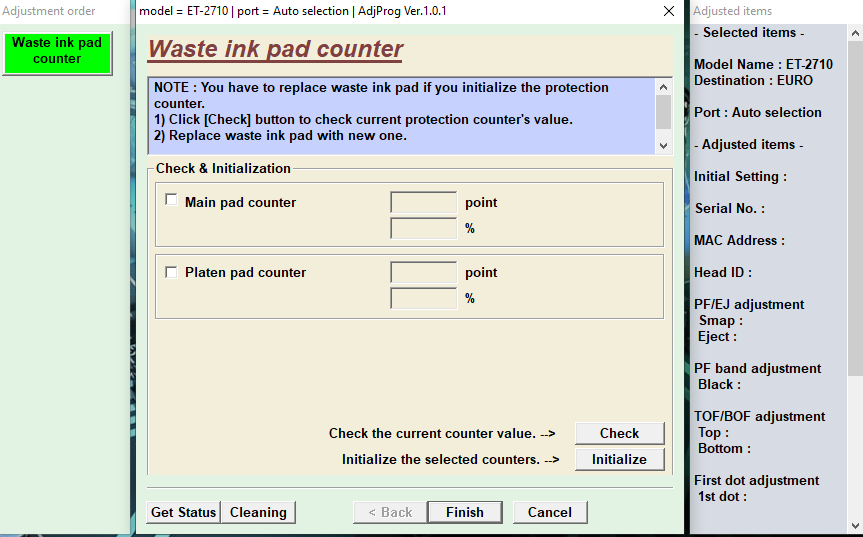
Task: Click Platen pad counter point field
Action: tap(423, 272)
